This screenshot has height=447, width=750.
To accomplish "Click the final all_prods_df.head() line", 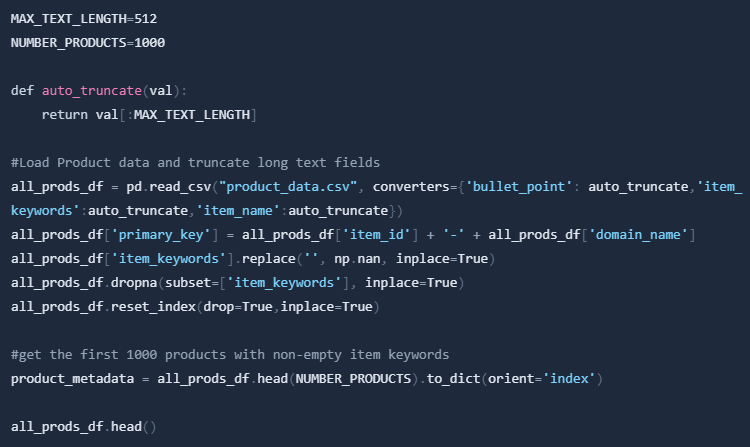I will (83, 426).
